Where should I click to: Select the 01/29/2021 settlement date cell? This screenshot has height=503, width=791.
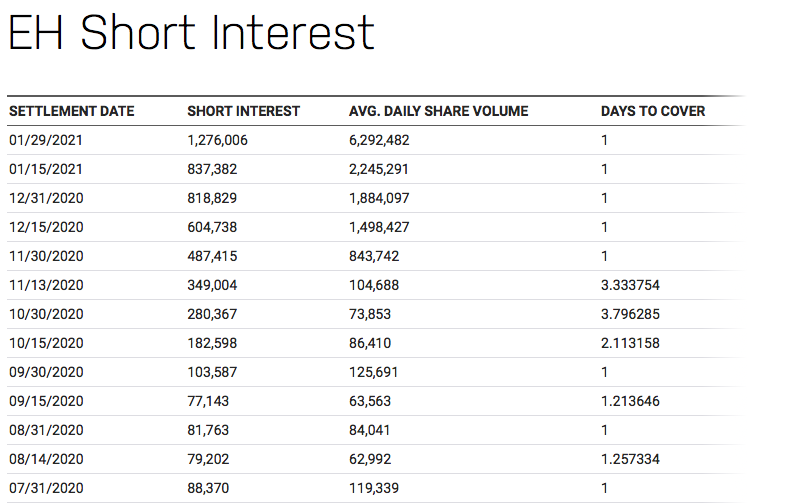pyautogui.click(x=46, y=140)
